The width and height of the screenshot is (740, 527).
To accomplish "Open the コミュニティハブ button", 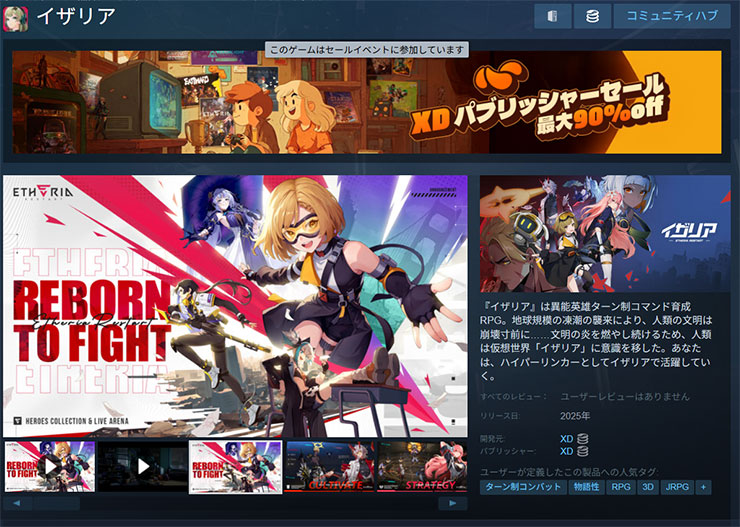I will pyautogui.click(x=672, y=17).
